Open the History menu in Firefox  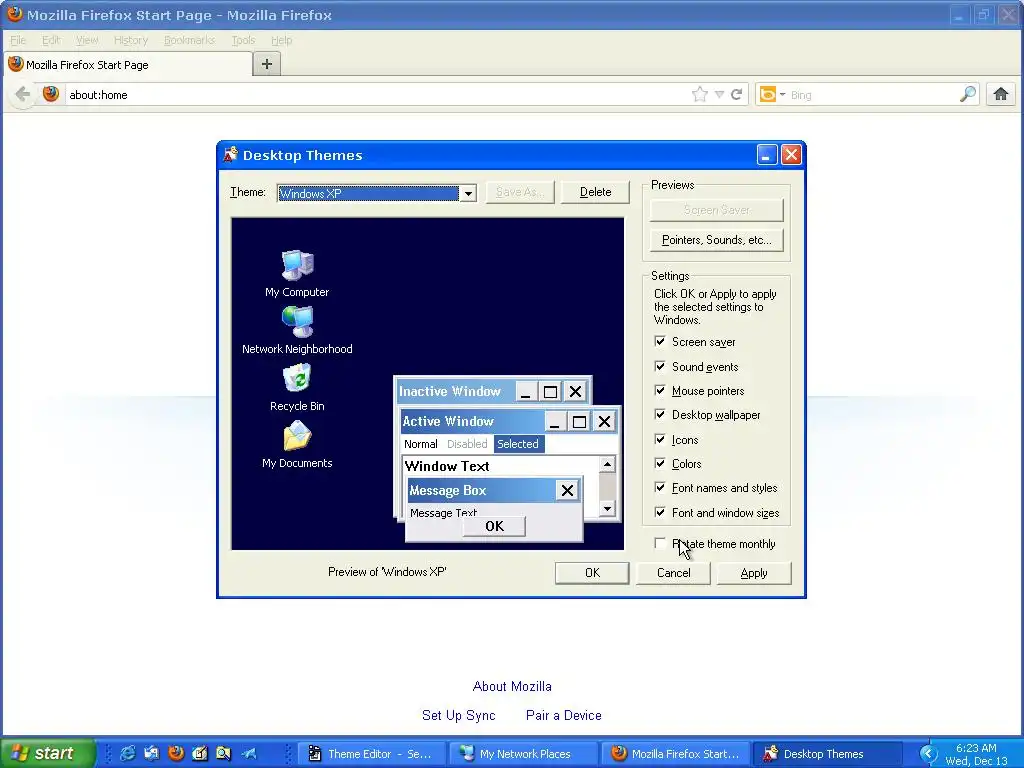(131, 40)
